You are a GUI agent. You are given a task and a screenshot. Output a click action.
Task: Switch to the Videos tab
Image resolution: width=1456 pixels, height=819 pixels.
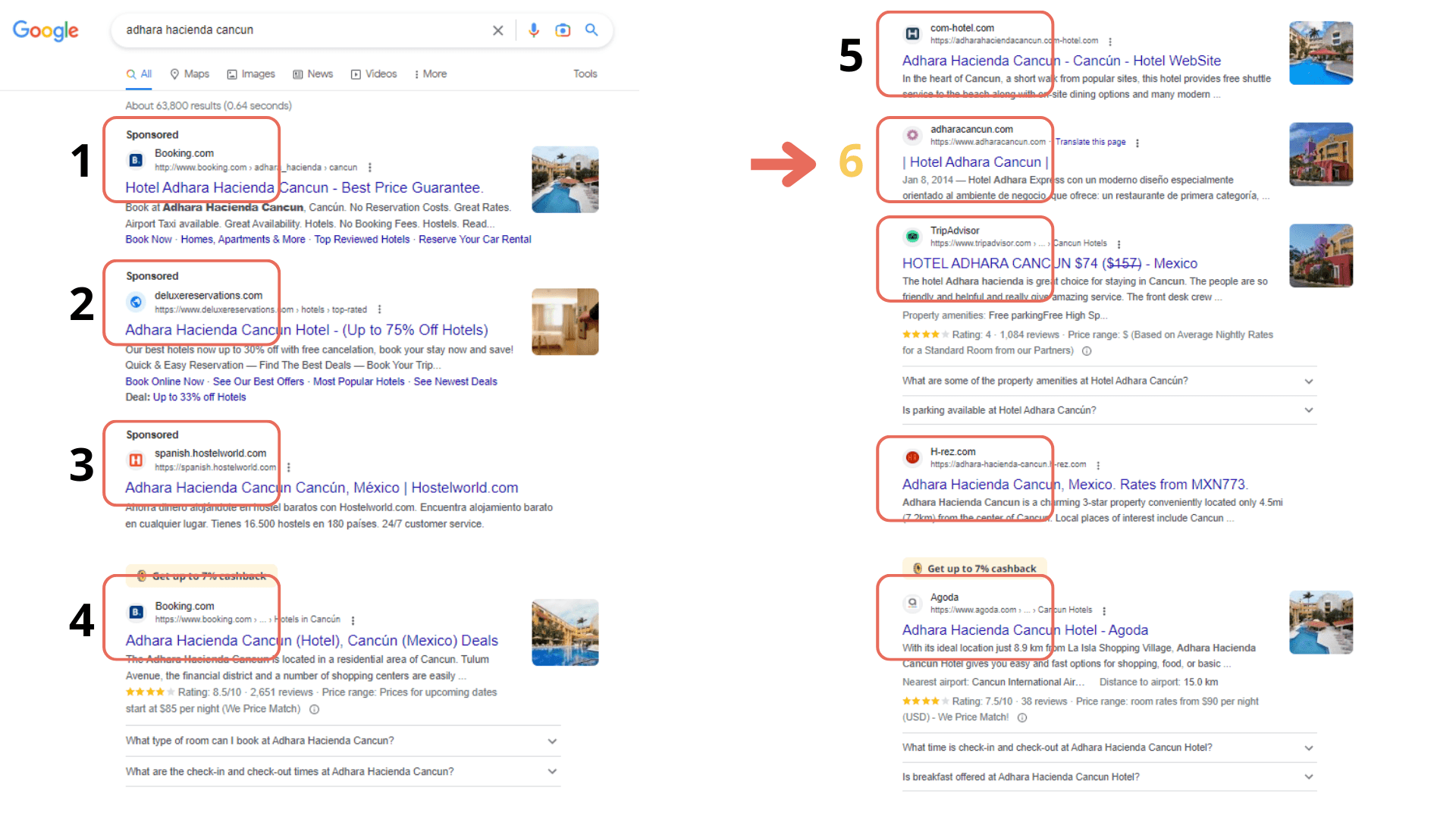tap(374, 74)
